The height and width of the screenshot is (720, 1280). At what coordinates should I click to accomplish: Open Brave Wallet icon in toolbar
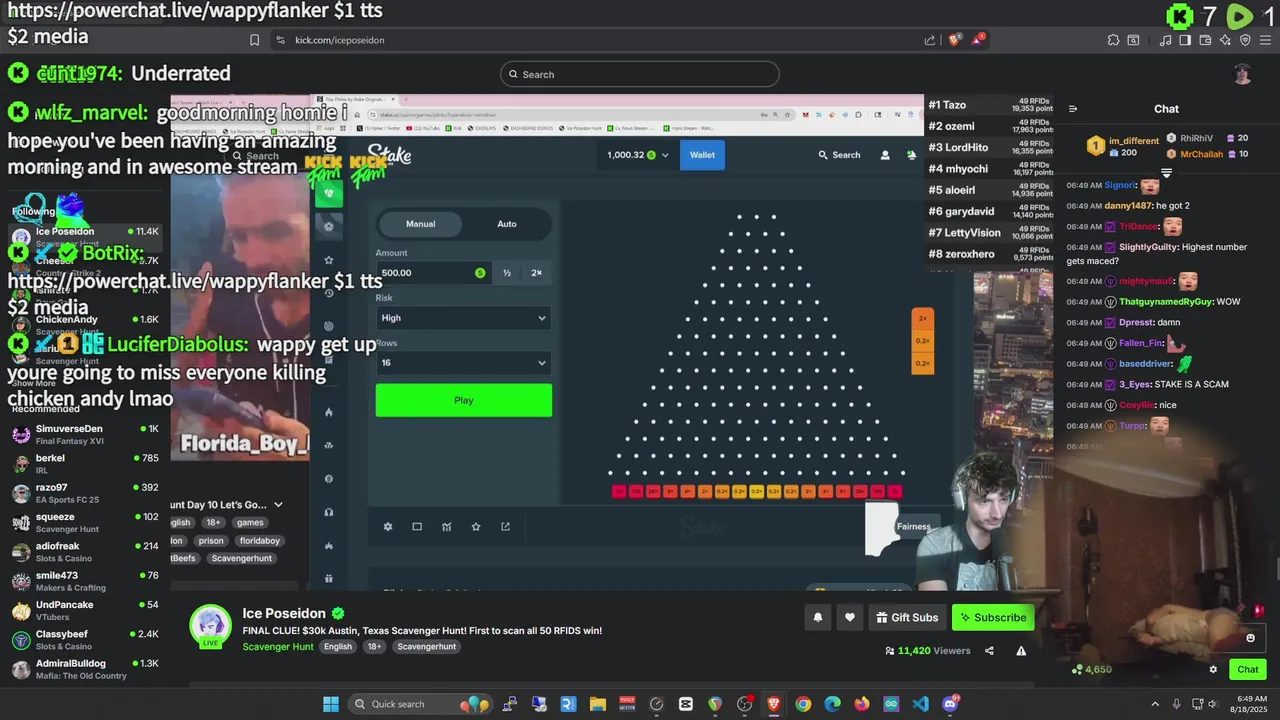coord(1205,40)
